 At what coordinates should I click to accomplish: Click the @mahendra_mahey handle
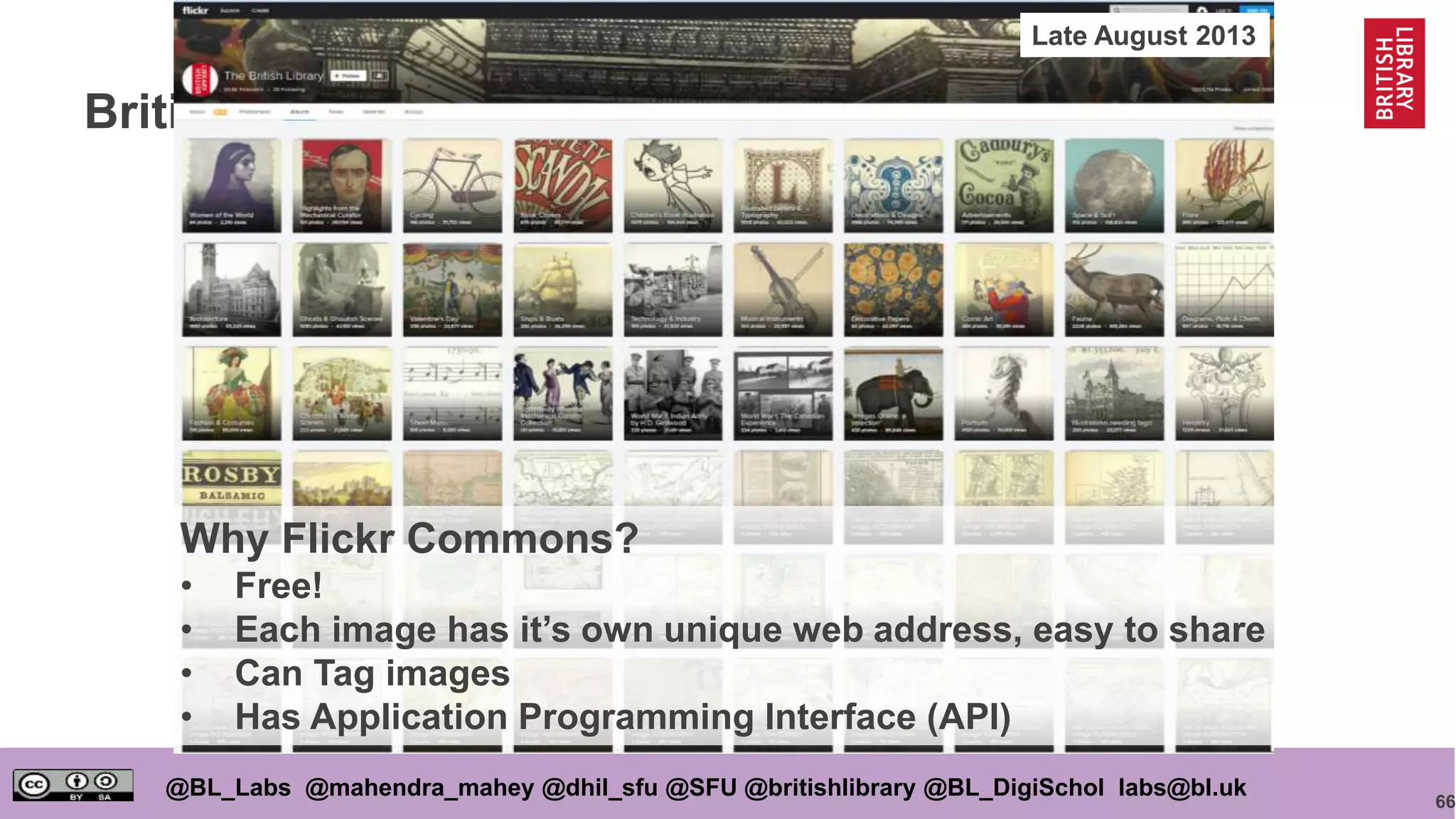click(x=419, y=788)
